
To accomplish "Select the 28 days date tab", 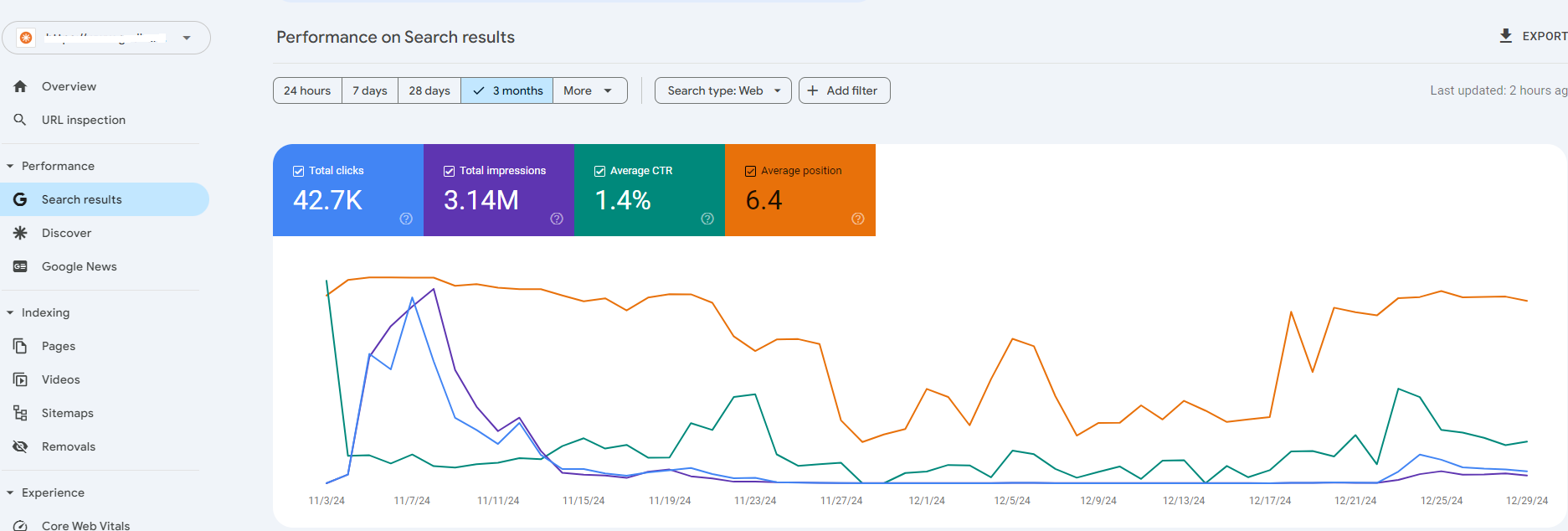I will [429, 90].
